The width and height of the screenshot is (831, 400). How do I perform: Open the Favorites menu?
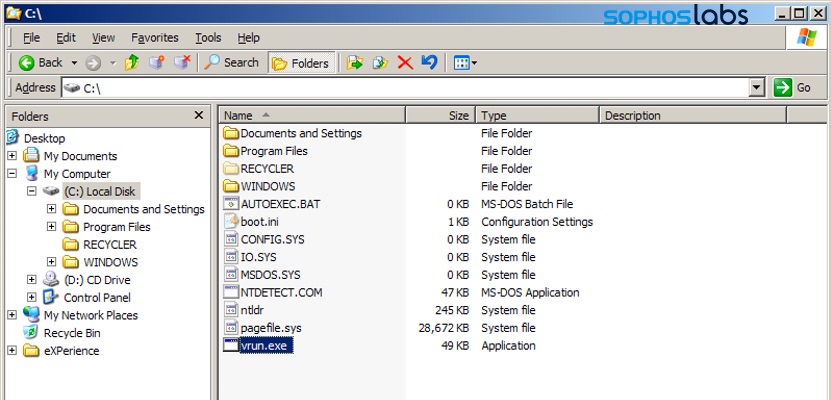coord(155,38)
